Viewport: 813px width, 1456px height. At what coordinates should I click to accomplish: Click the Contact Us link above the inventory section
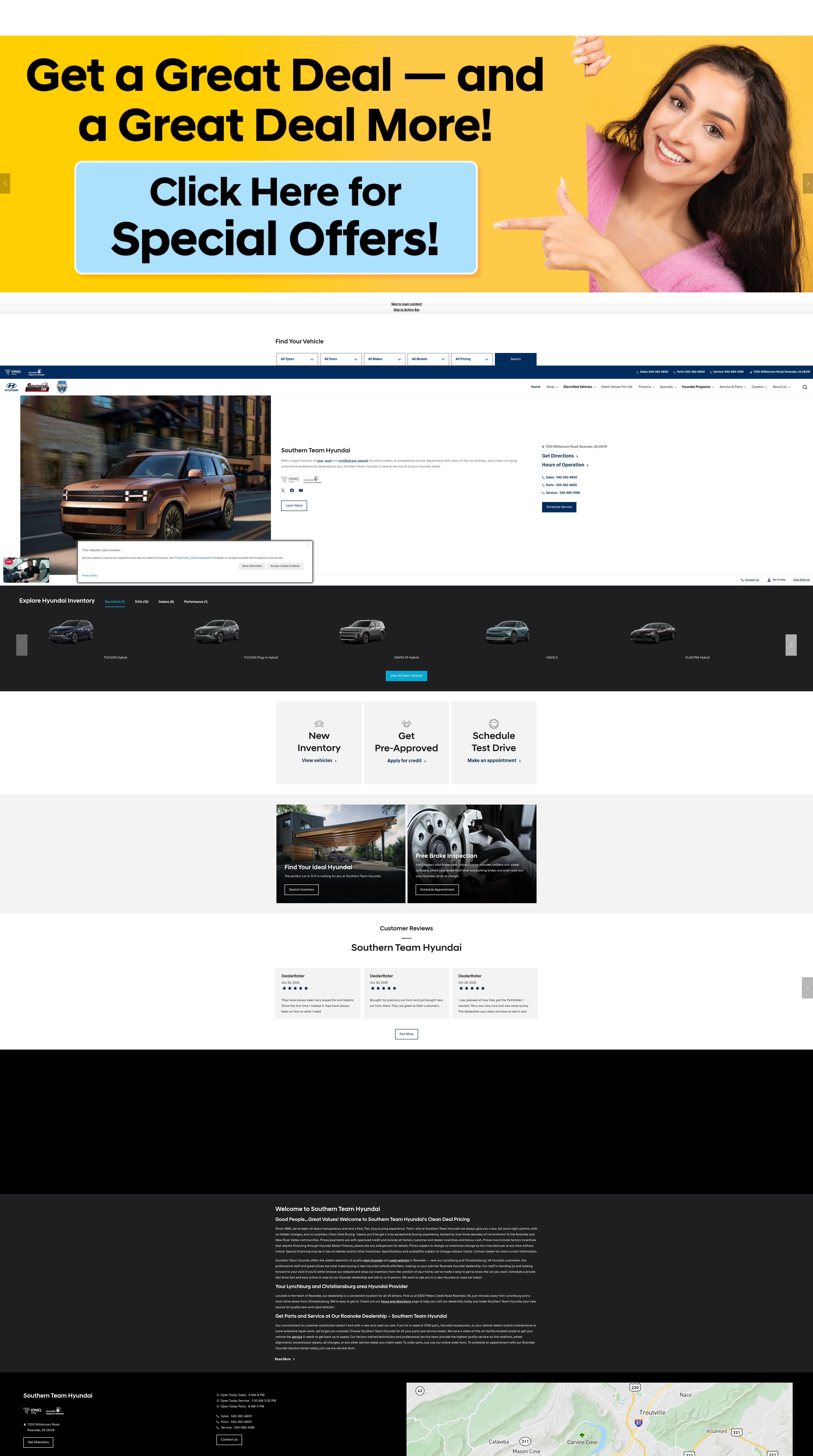click(x=750, y=580)
